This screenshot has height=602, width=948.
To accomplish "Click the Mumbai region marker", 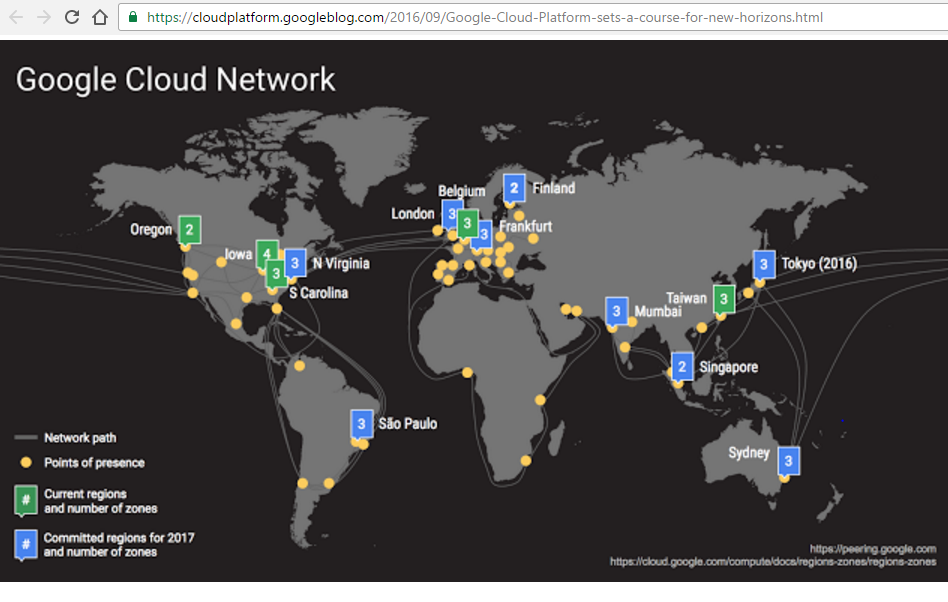I will click(x=616, y=311).
